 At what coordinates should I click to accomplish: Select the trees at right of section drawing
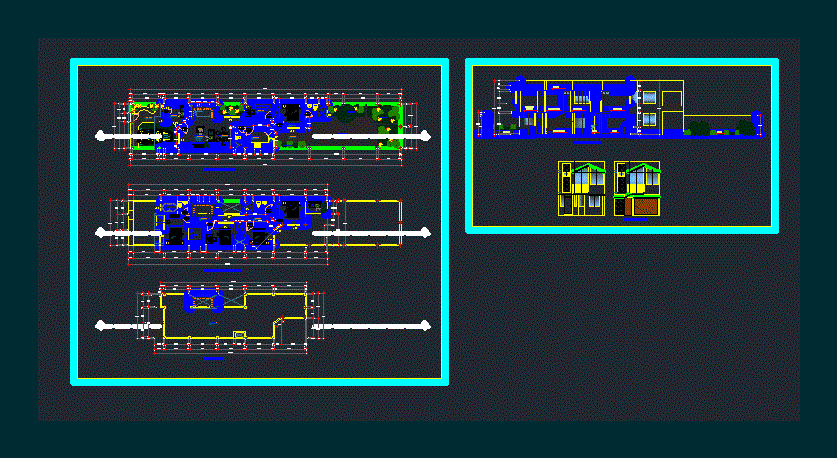point(700,128)
